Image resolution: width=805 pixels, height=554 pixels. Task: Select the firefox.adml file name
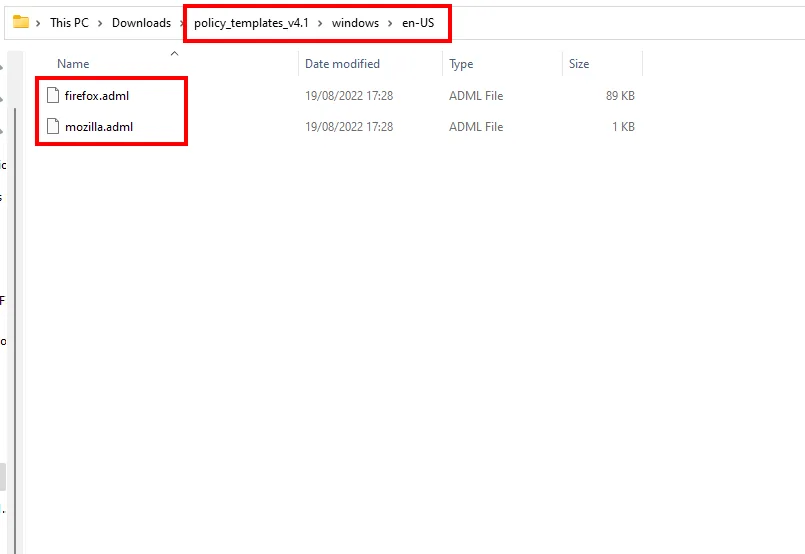click(97, 95)
